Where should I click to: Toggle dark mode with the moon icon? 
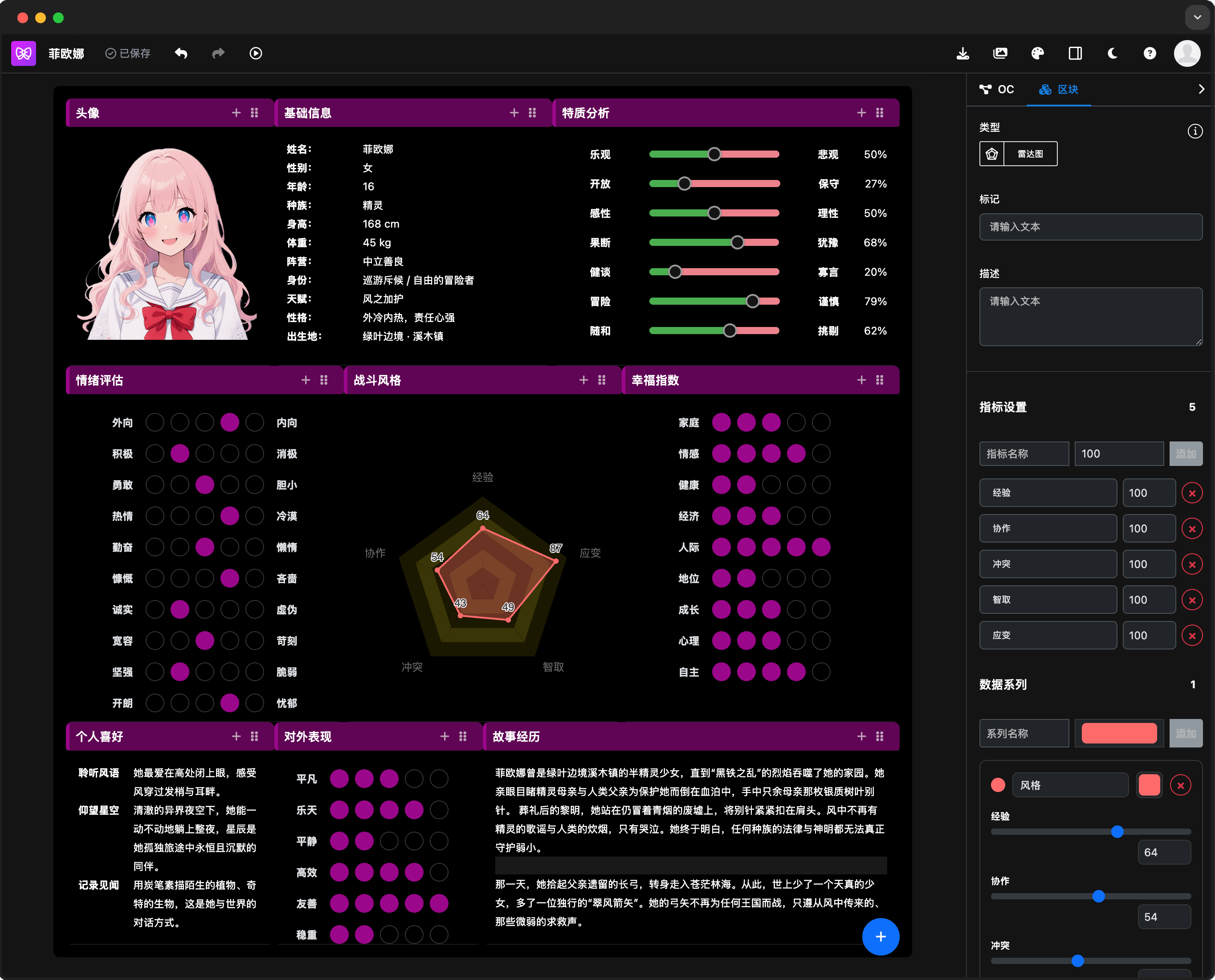pyautogui.click(x=1112, y=53)
